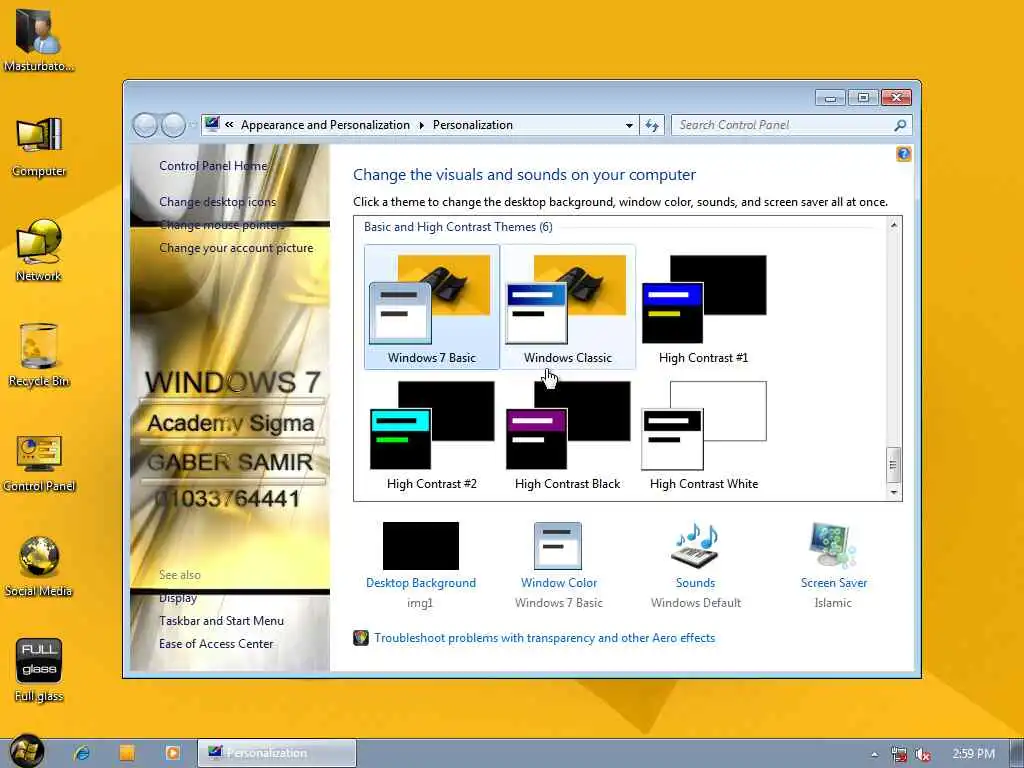Launch Internet Explorer from the taskbar
The width and height of the screenshot is (1024, 768).
pyautogui.click(x=82, y=753)
